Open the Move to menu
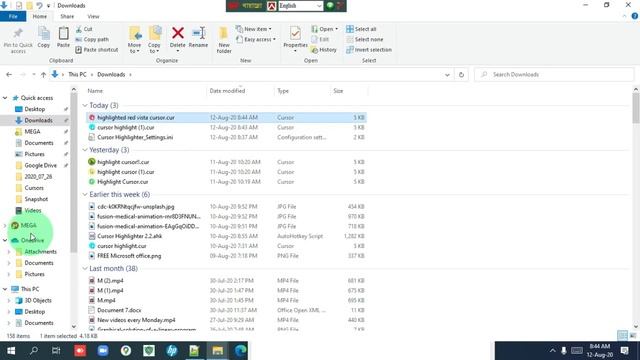Screen dimensions: 640x360 pyautogui.click(x=134, y=40)
